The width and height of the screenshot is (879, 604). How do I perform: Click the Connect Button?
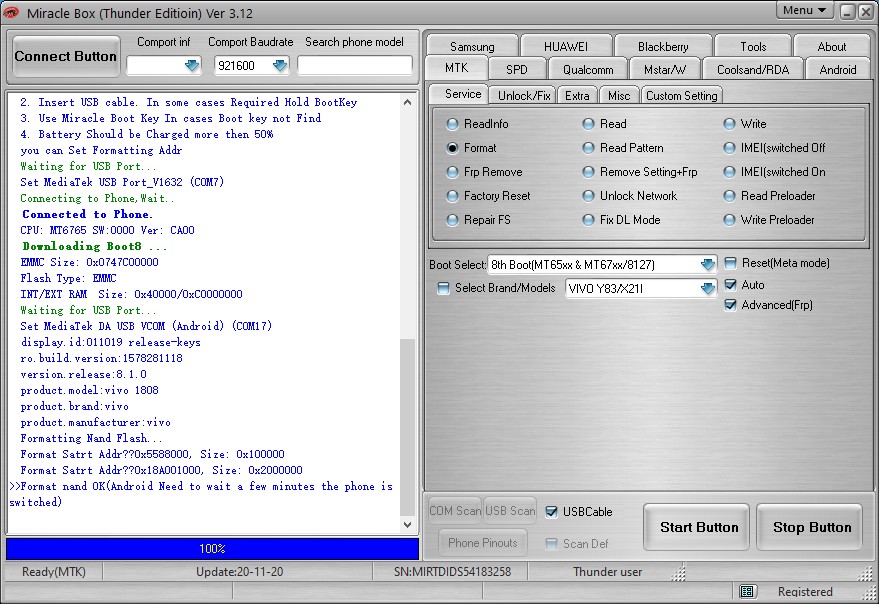[66, 56]
